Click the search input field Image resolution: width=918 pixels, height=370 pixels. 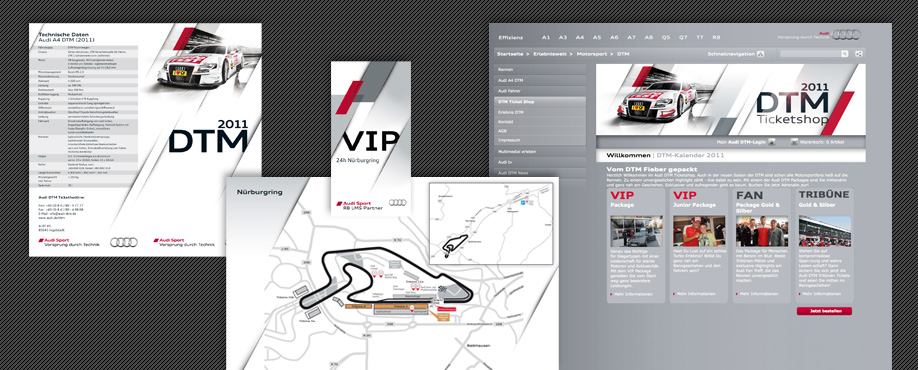pyautogui.click(x=810, y=54)
